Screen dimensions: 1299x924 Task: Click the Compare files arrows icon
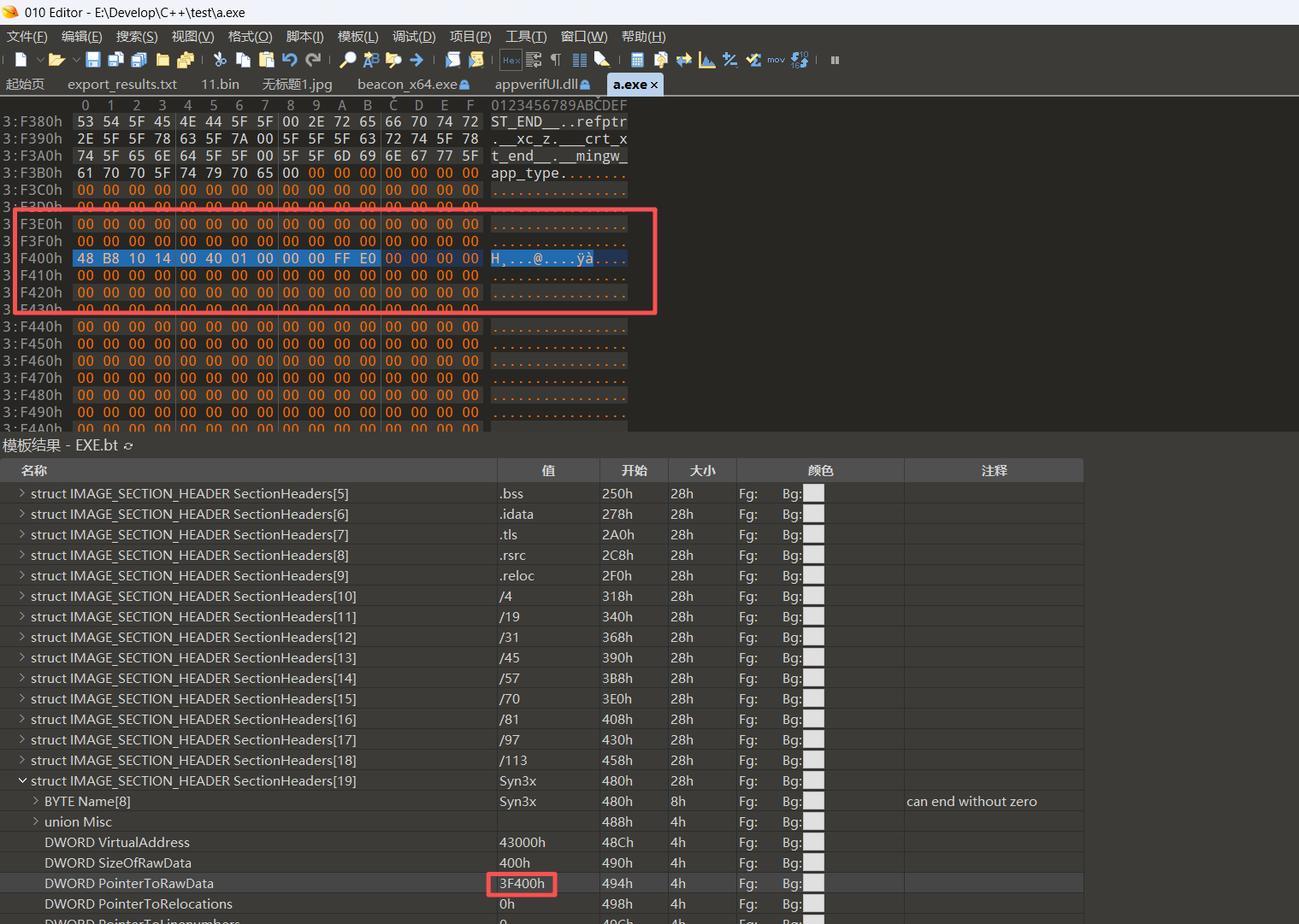pyautogui.click(x=683, y=60)
